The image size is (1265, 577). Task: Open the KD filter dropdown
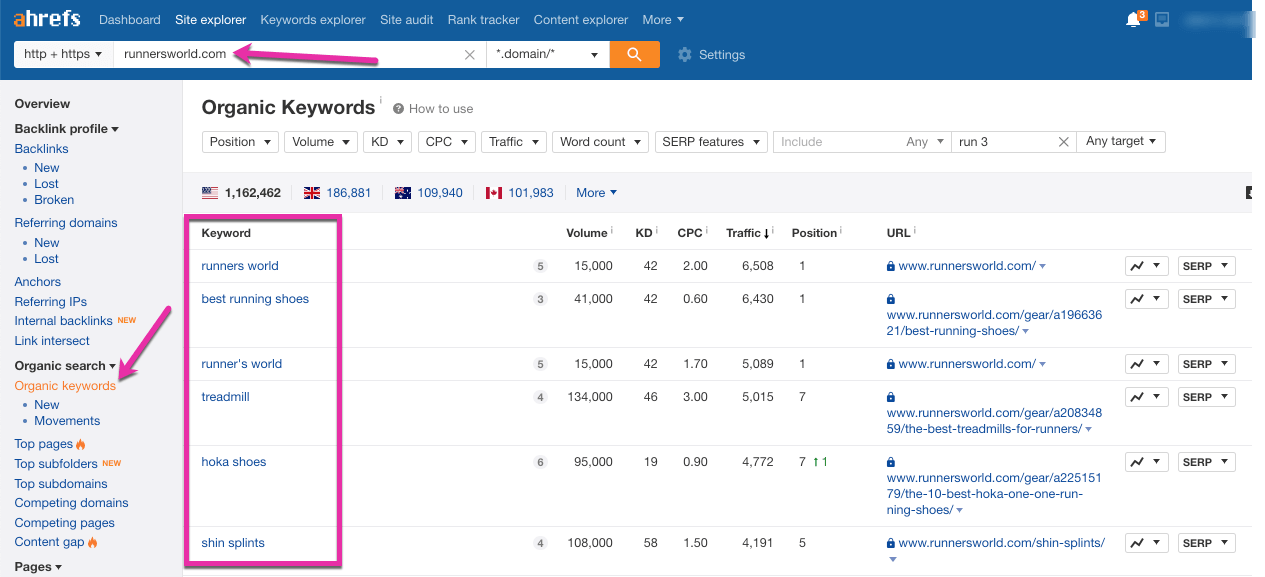[387, 142]
